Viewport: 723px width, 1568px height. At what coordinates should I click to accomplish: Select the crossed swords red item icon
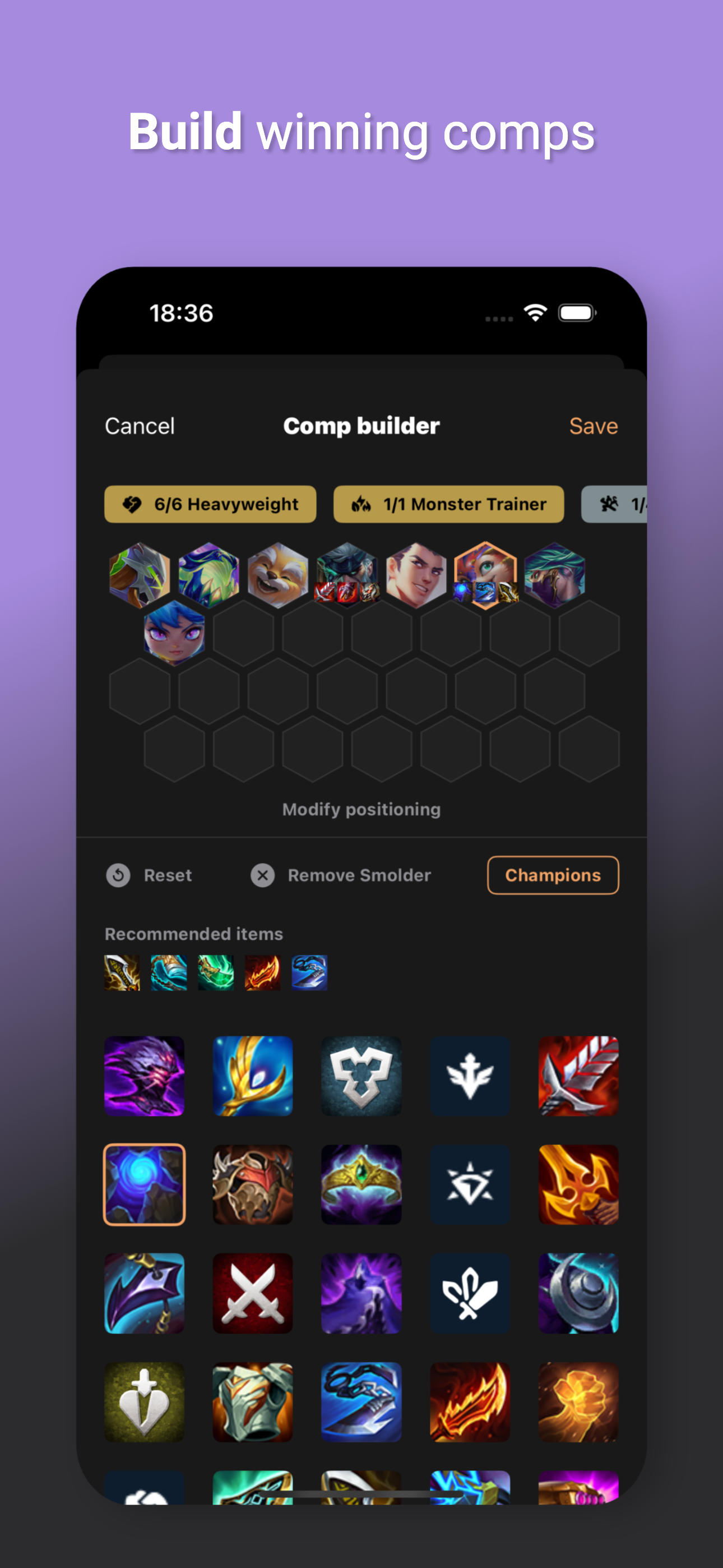[253, 1293]
